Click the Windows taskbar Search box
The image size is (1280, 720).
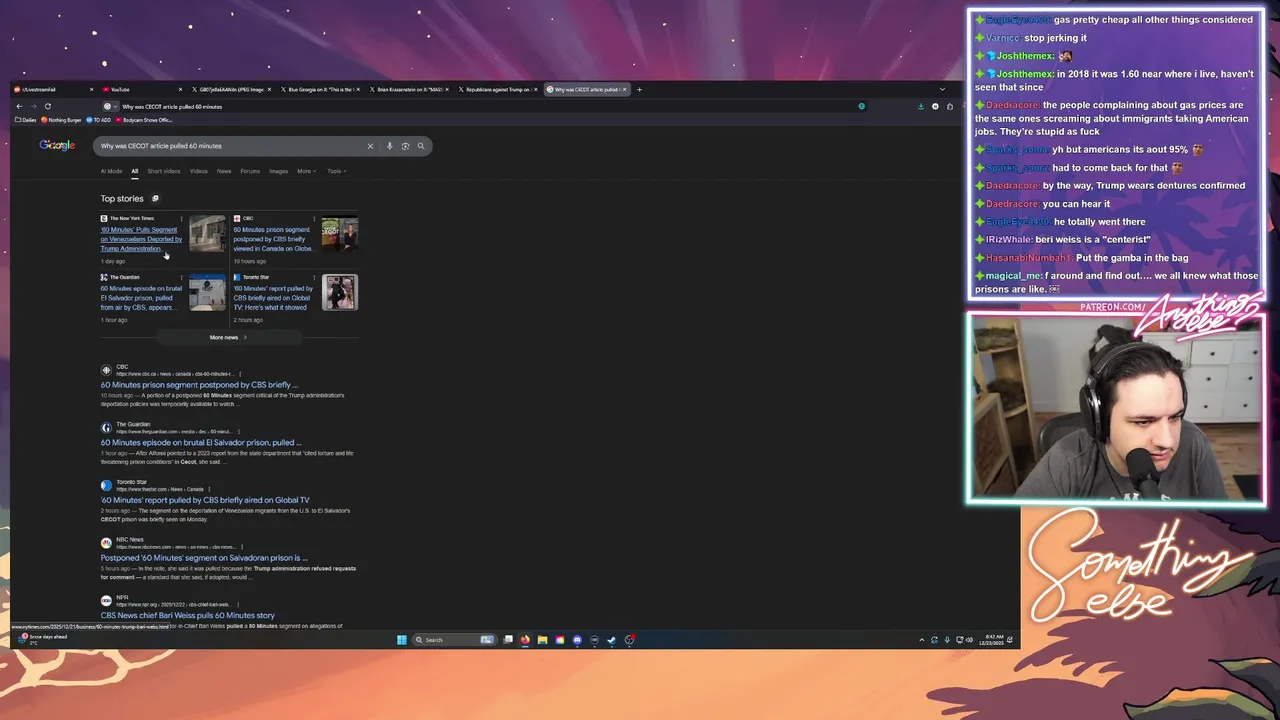[x=454, y=640]
